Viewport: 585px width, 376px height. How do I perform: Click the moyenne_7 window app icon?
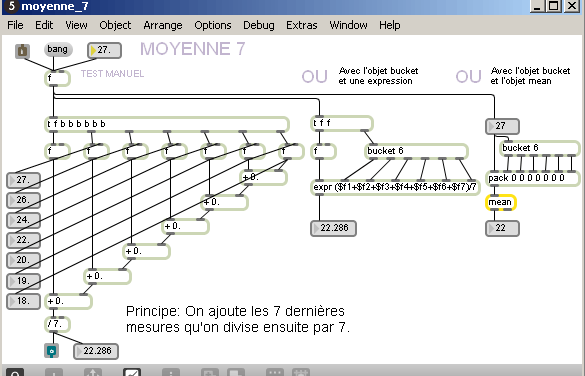(x=11, y=6)
